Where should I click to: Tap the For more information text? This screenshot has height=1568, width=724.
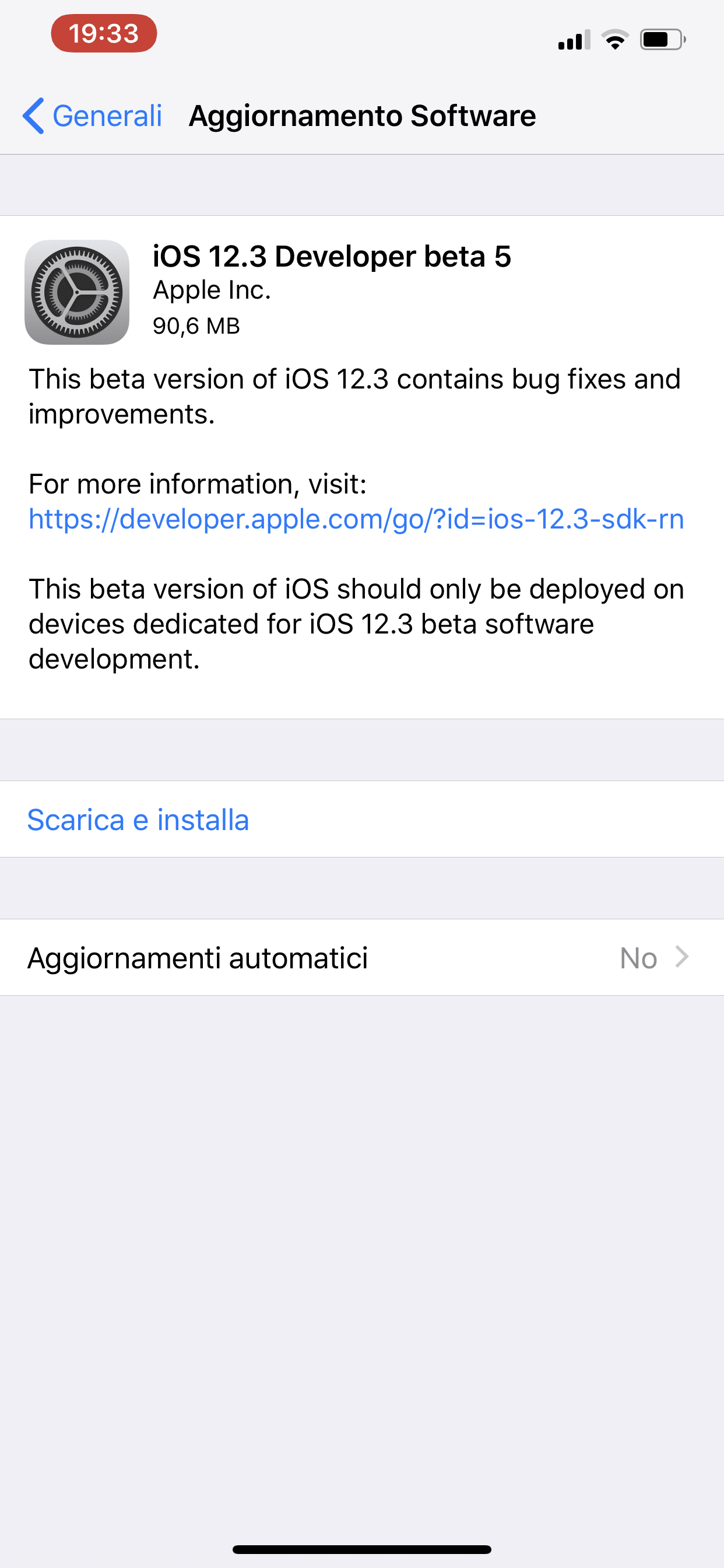198,485
